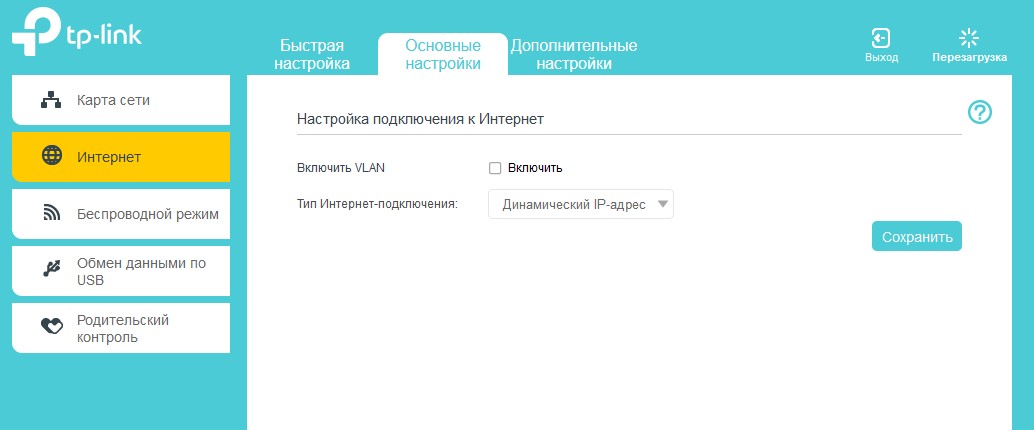This screenshot has width=1034, height=430.
Task: Click the parental control heart icon
Action: click(x=51, y=327)
